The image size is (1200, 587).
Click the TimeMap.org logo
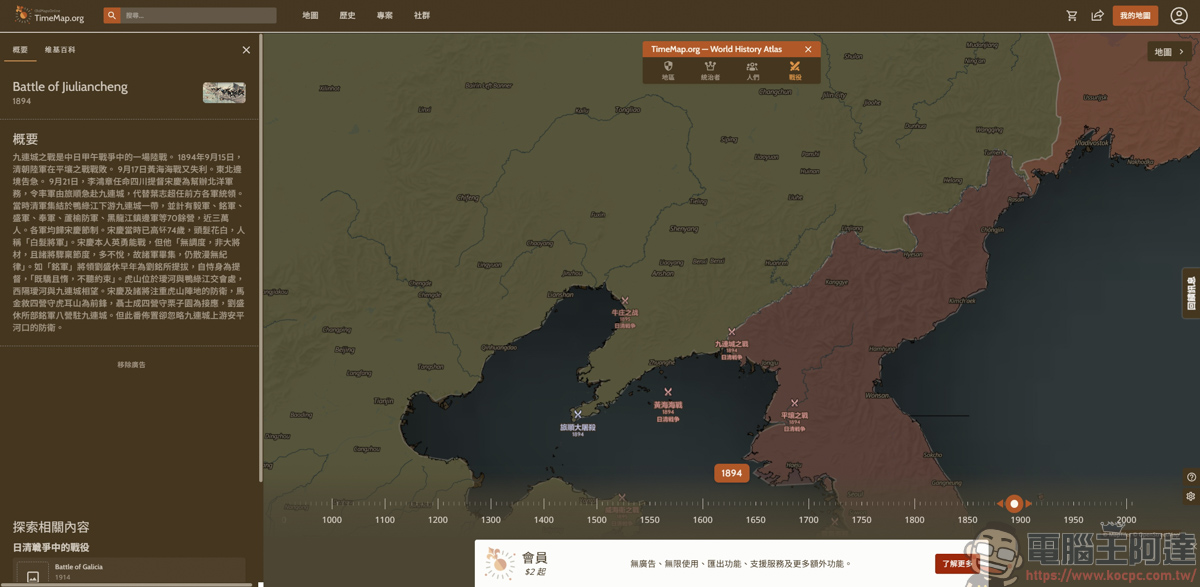coord(50,15)
